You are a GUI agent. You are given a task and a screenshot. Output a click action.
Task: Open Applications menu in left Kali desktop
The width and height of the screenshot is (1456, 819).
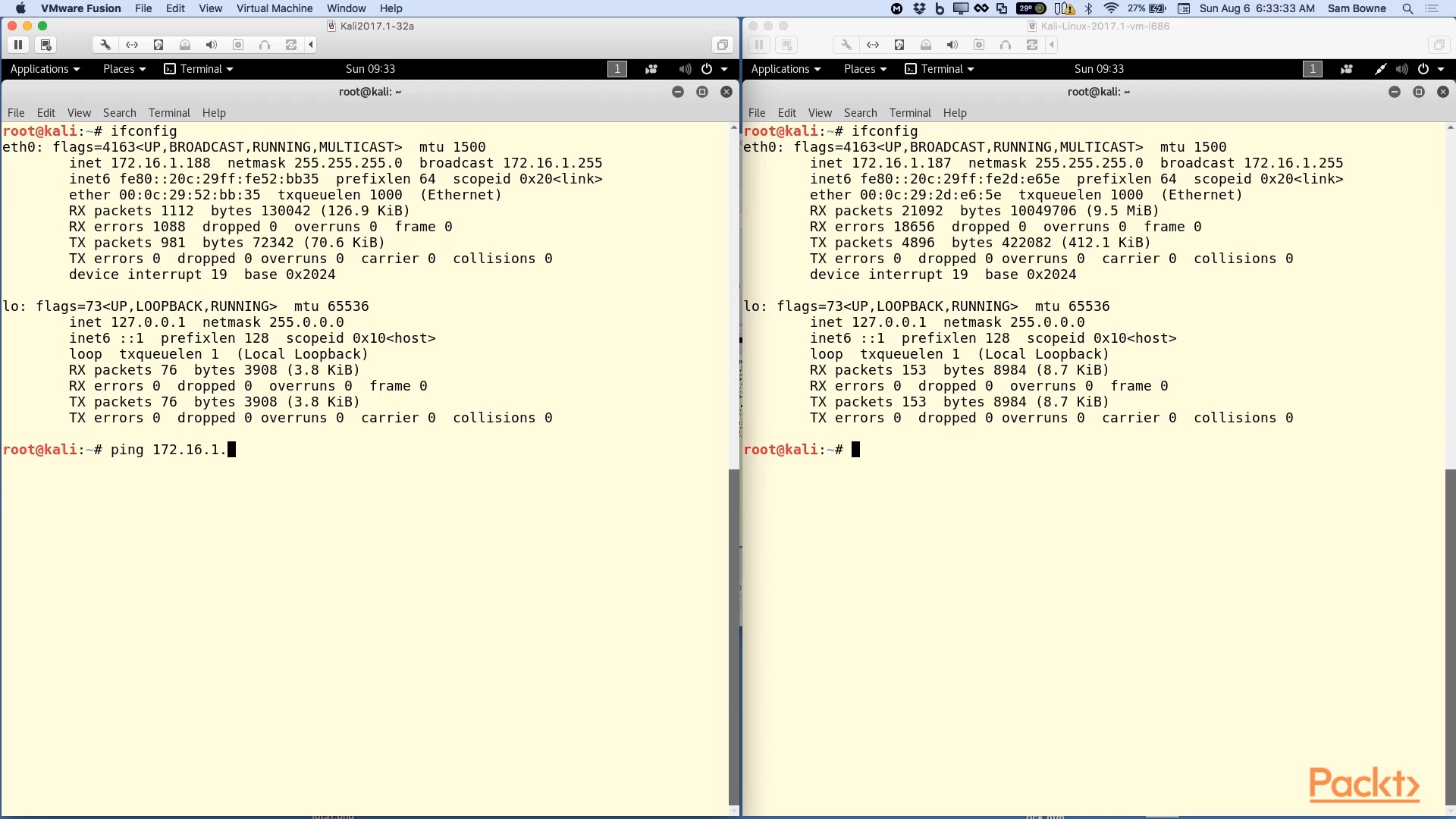point(45,69)
